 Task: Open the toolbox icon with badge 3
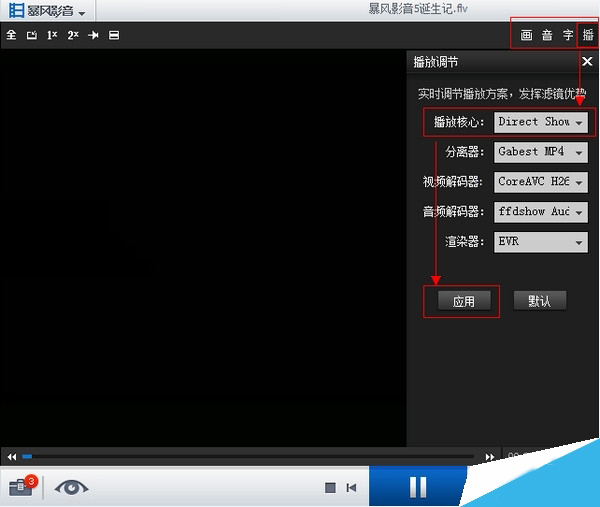click(x=23, y=487)
